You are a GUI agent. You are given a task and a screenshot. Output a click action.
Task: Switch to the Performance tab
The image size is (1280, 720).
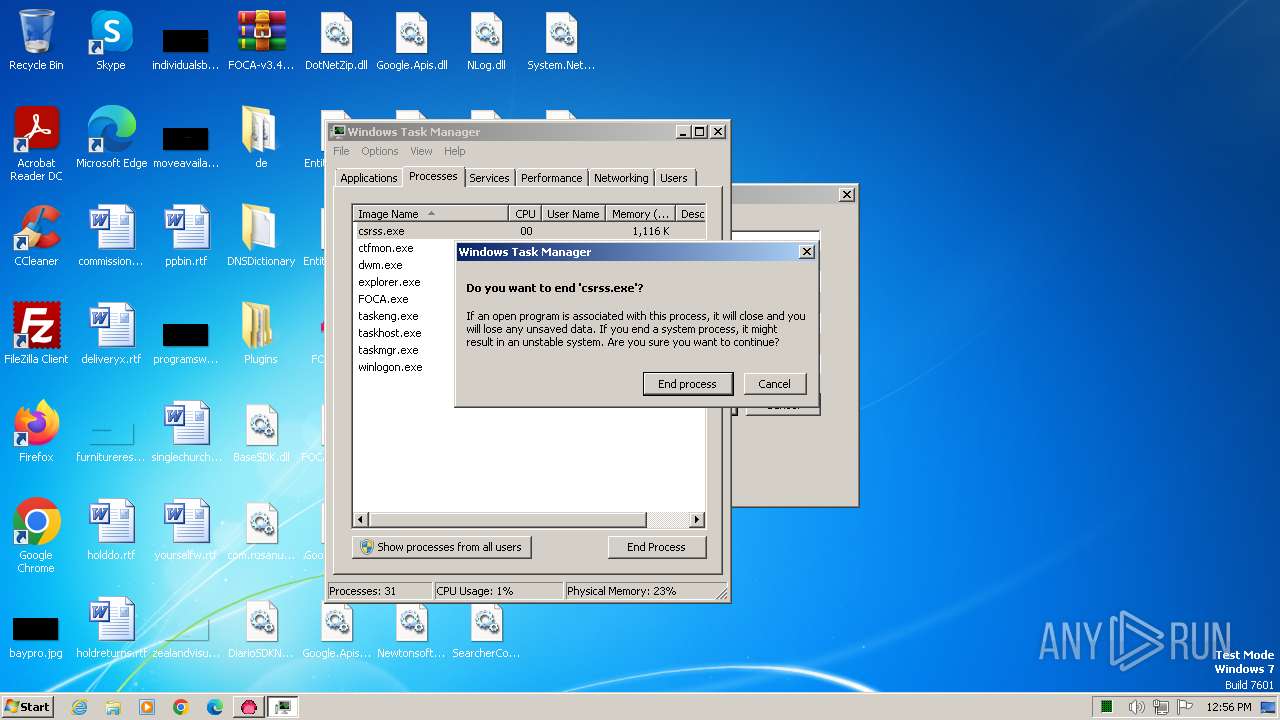click(551, 178)
